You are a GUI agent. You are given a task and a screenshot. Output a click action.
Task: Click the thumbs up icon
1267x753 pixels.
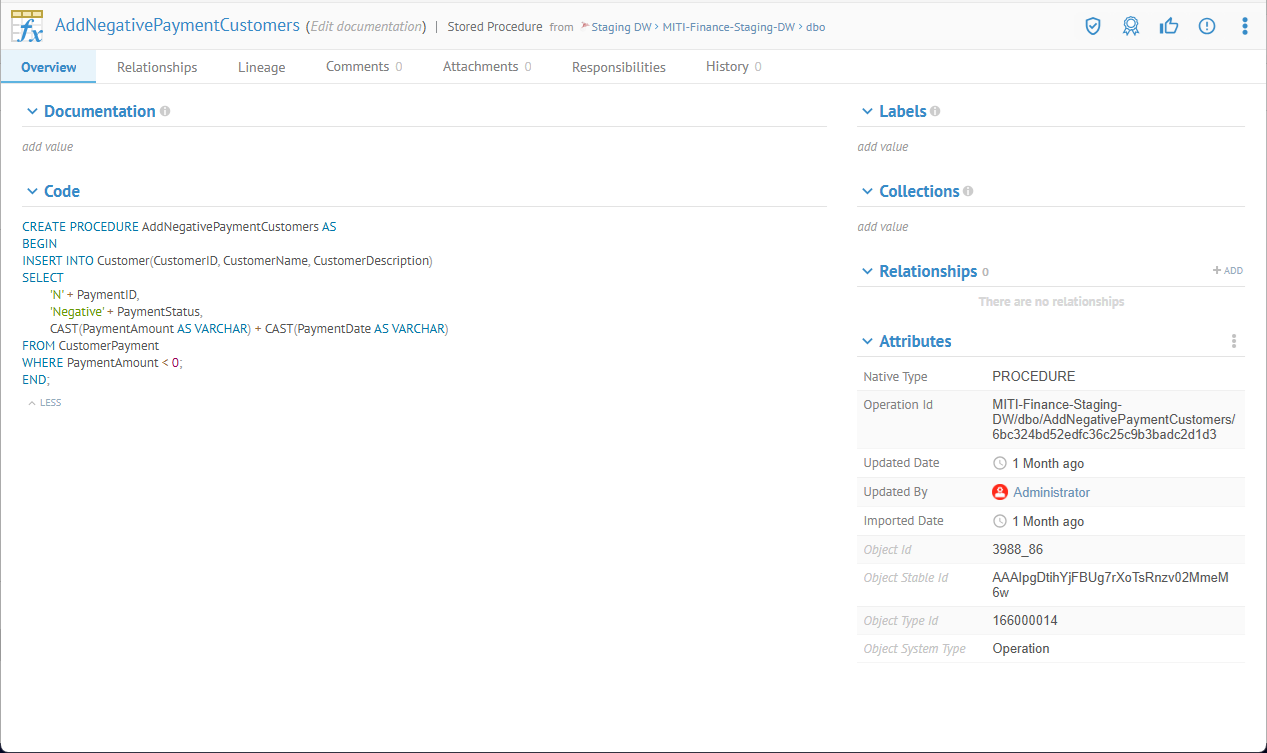pos(1169,26)
